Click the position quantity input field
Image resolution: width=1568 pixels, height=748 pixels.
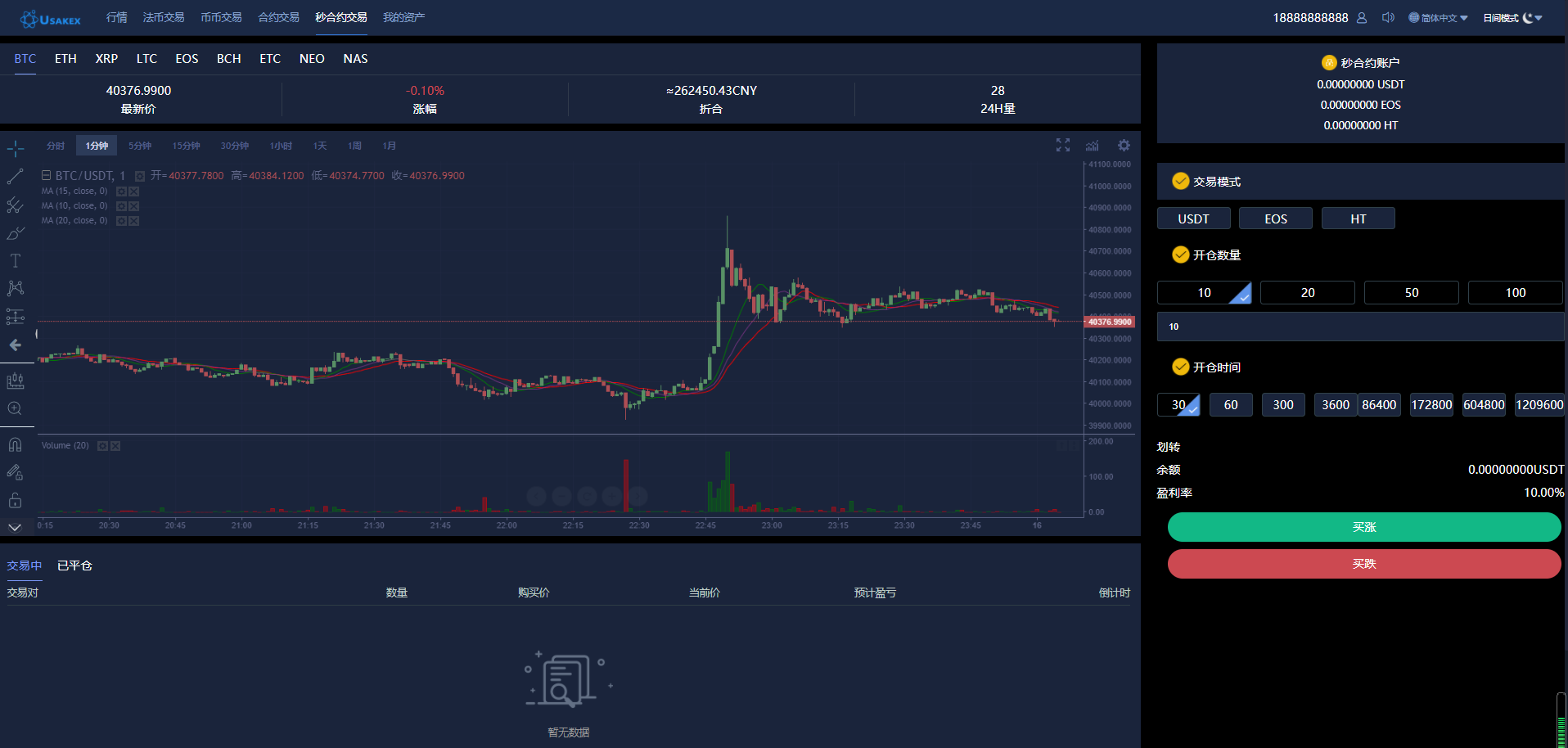[1360, 327]
